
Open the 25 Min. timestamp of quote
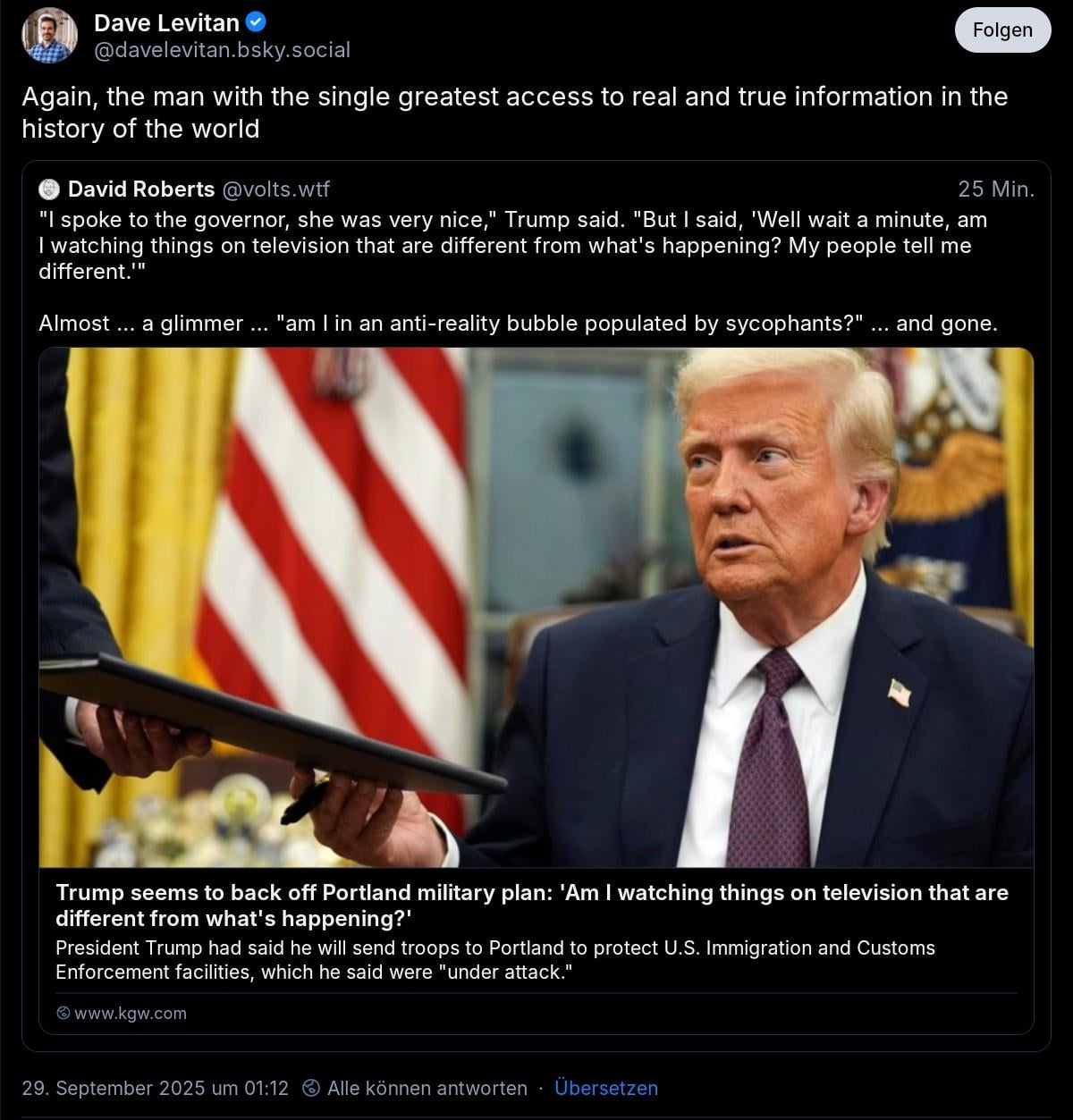pyautogui.click(x=996, y=189)
